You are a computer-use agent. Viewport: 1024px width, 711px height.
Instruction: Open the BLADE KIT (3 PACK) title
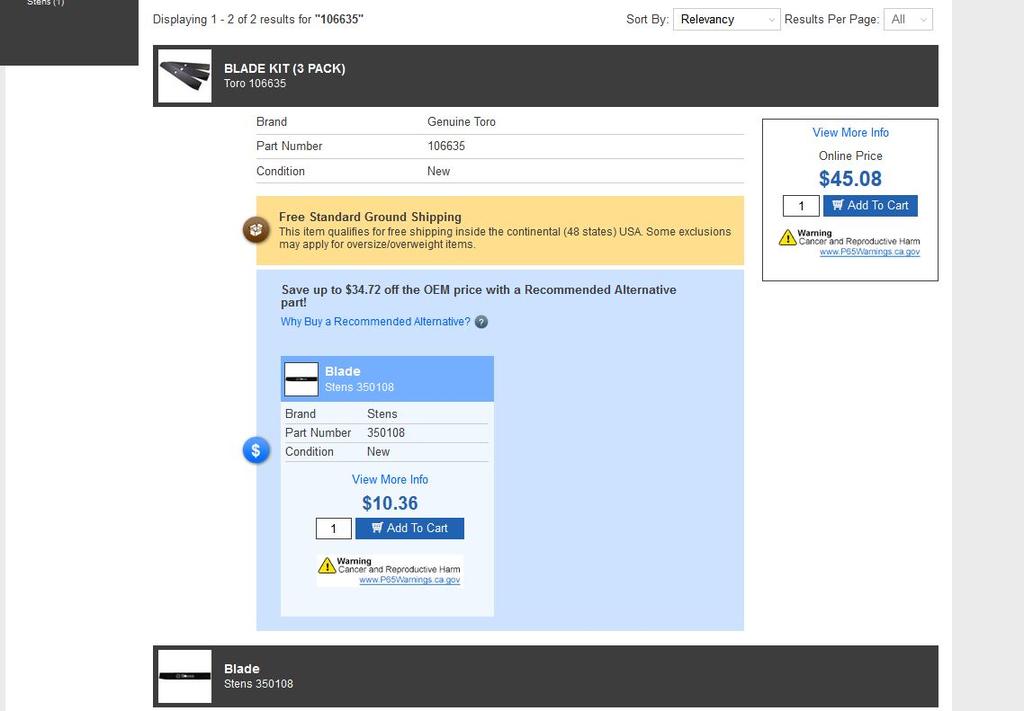[285, 69]
